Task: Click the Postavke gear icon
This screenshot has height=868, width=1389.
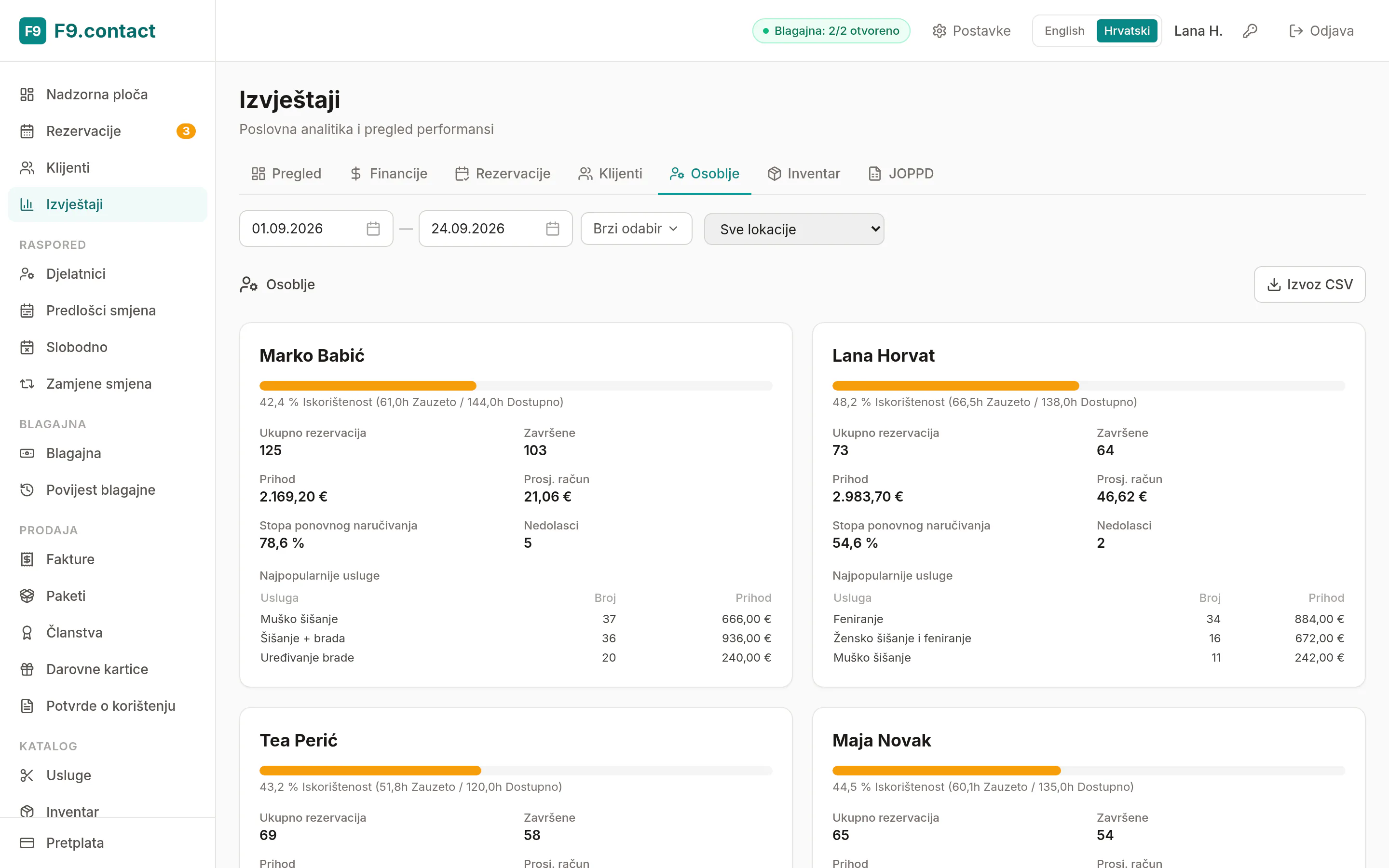Action: (939, 31)
